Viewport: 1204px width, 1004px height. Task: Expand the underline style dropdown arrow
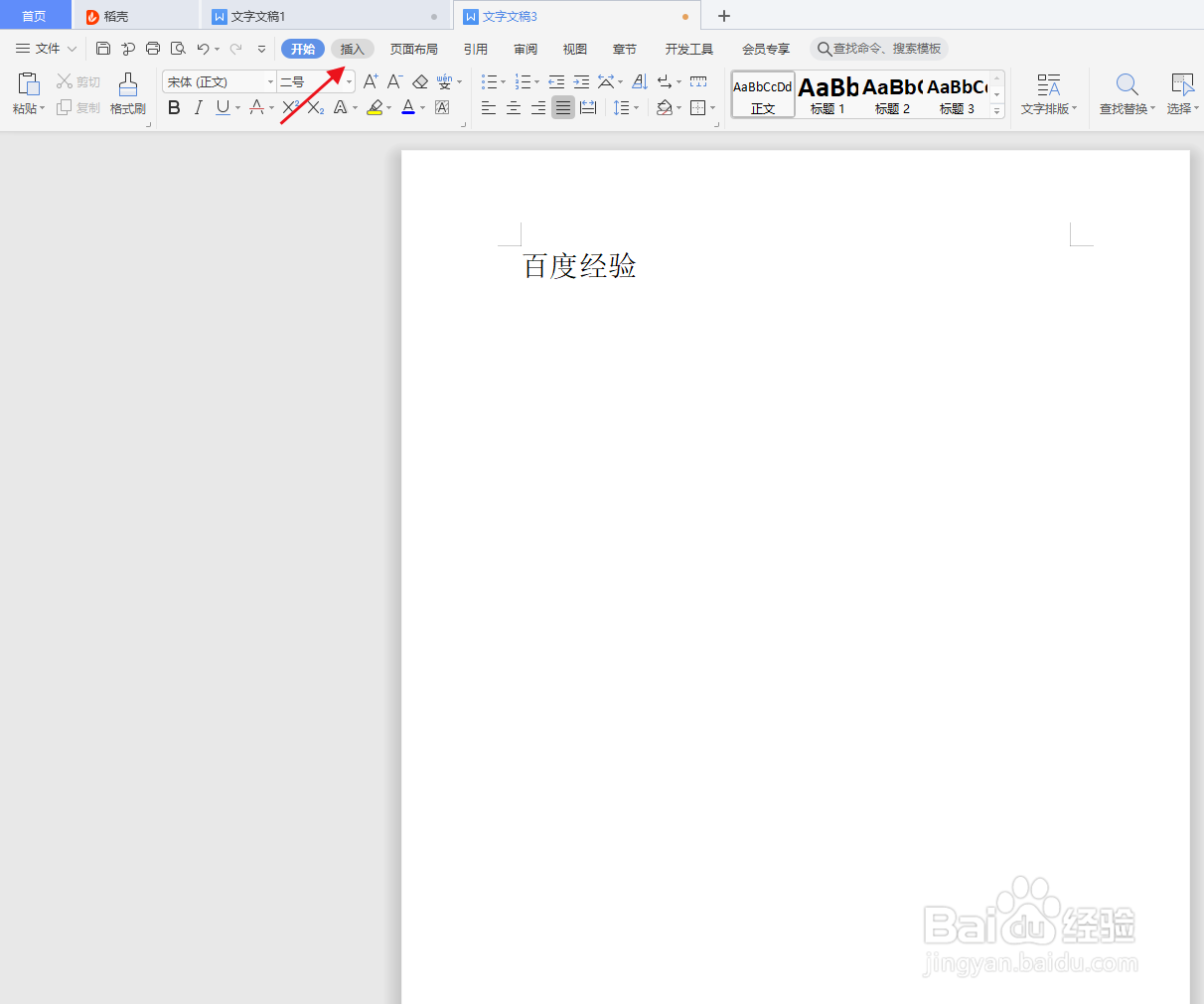click(238, 107)
